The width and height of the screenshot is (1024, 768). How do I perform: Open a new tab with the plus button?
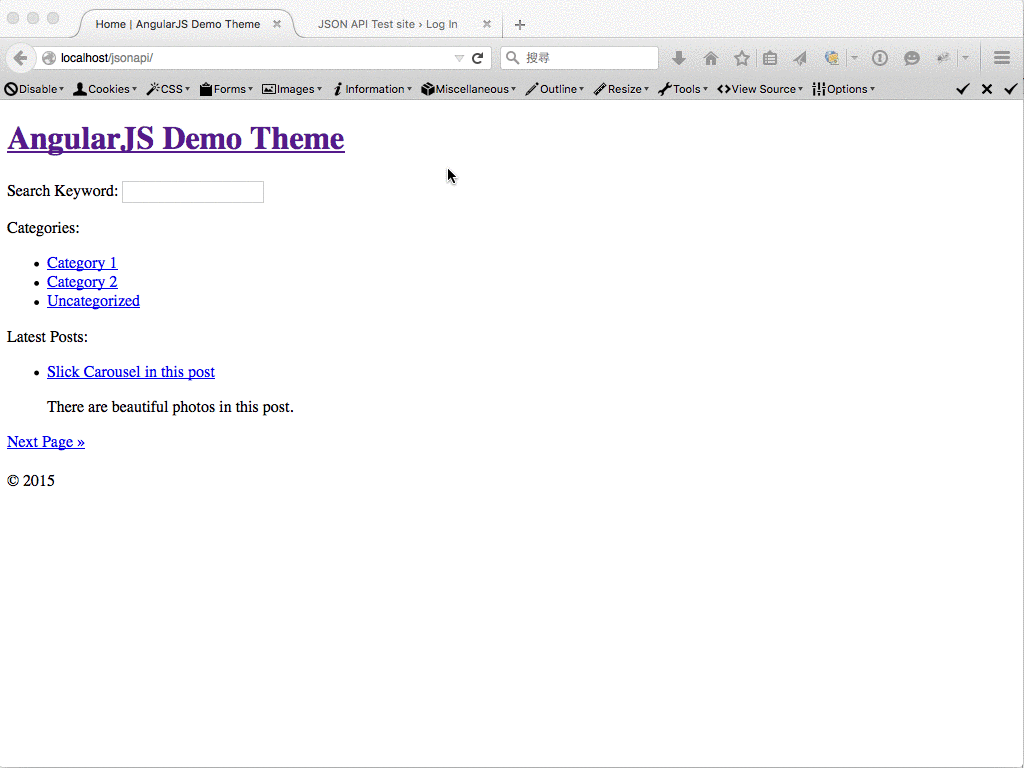(x=520, y=25)
